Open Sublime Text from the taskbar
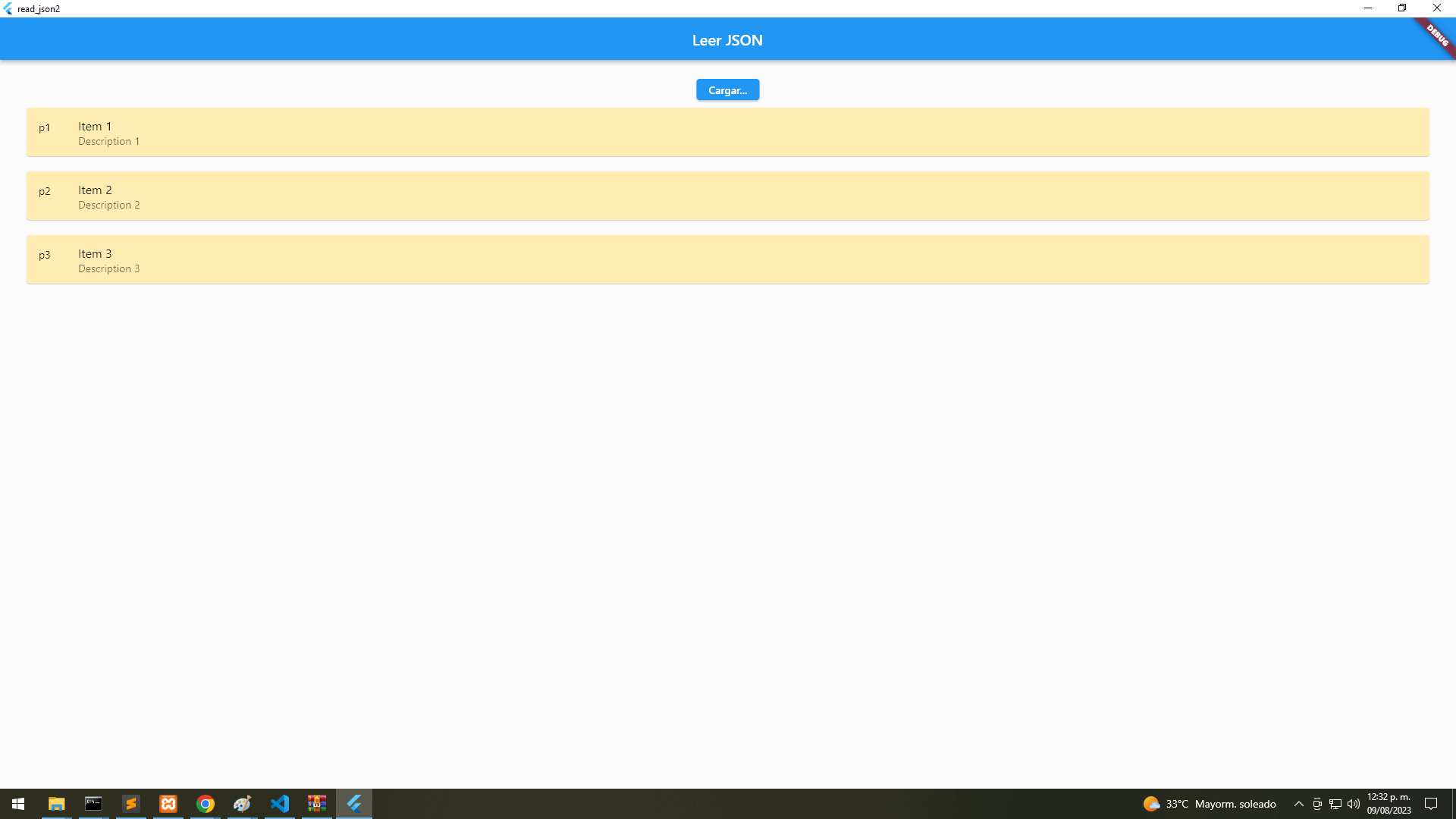 pos(131,804)
